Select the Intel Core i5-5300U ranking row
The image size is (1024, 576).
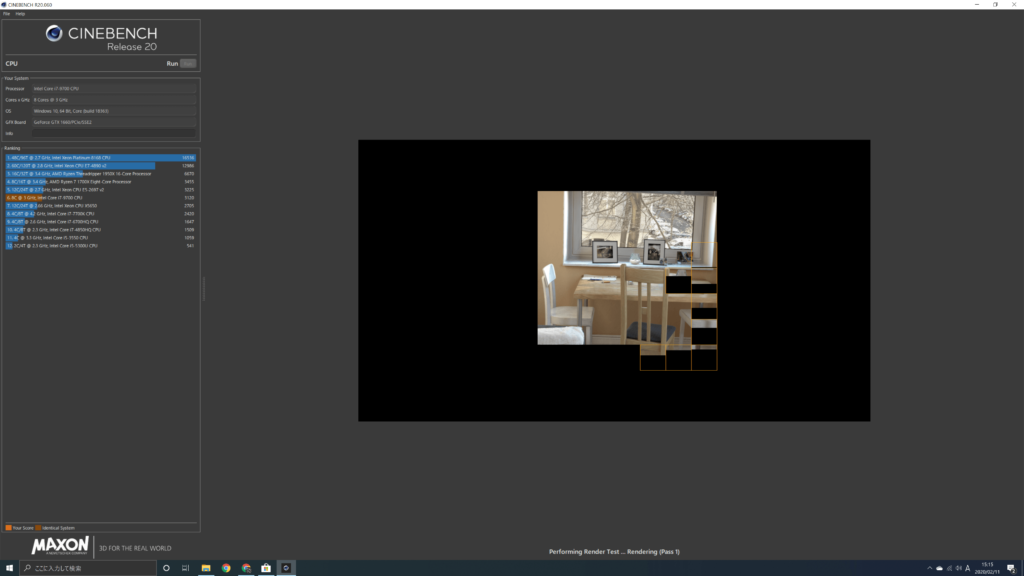point(101,246)
